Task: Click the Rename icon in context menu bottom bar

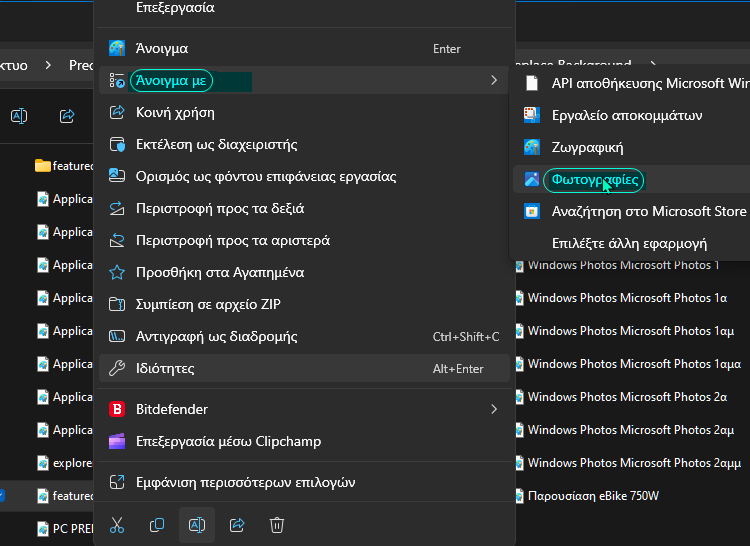Action: 197,525
